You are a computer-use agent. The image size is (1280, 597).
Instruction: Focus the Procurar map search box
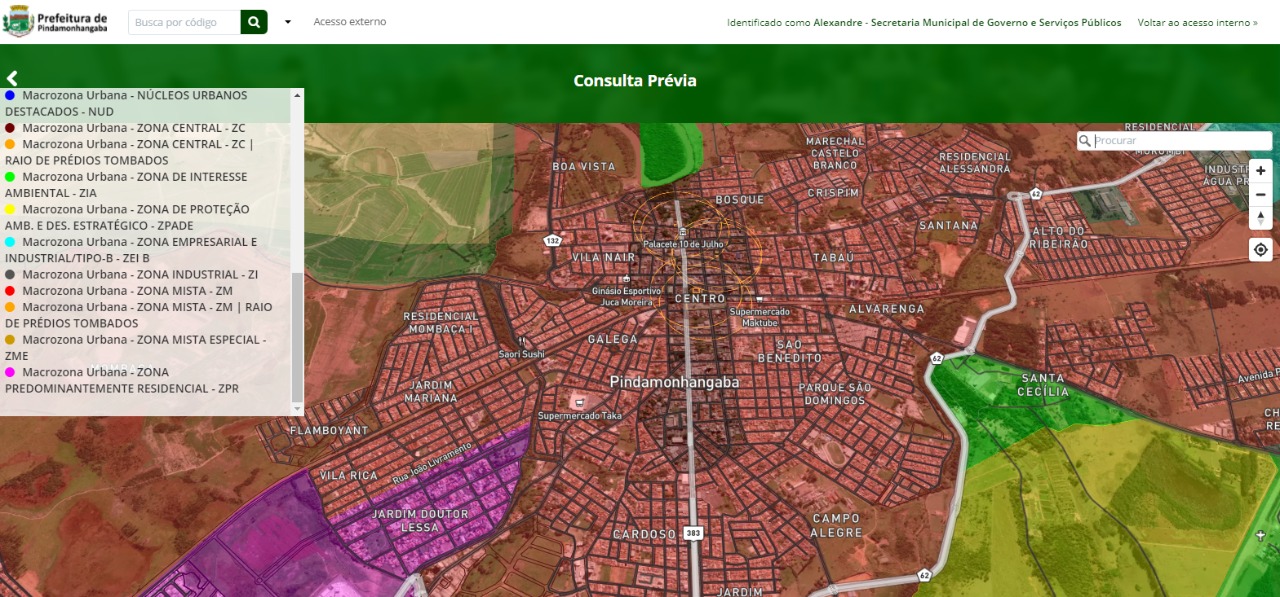pyautogui.click(x=1180, y=141)
